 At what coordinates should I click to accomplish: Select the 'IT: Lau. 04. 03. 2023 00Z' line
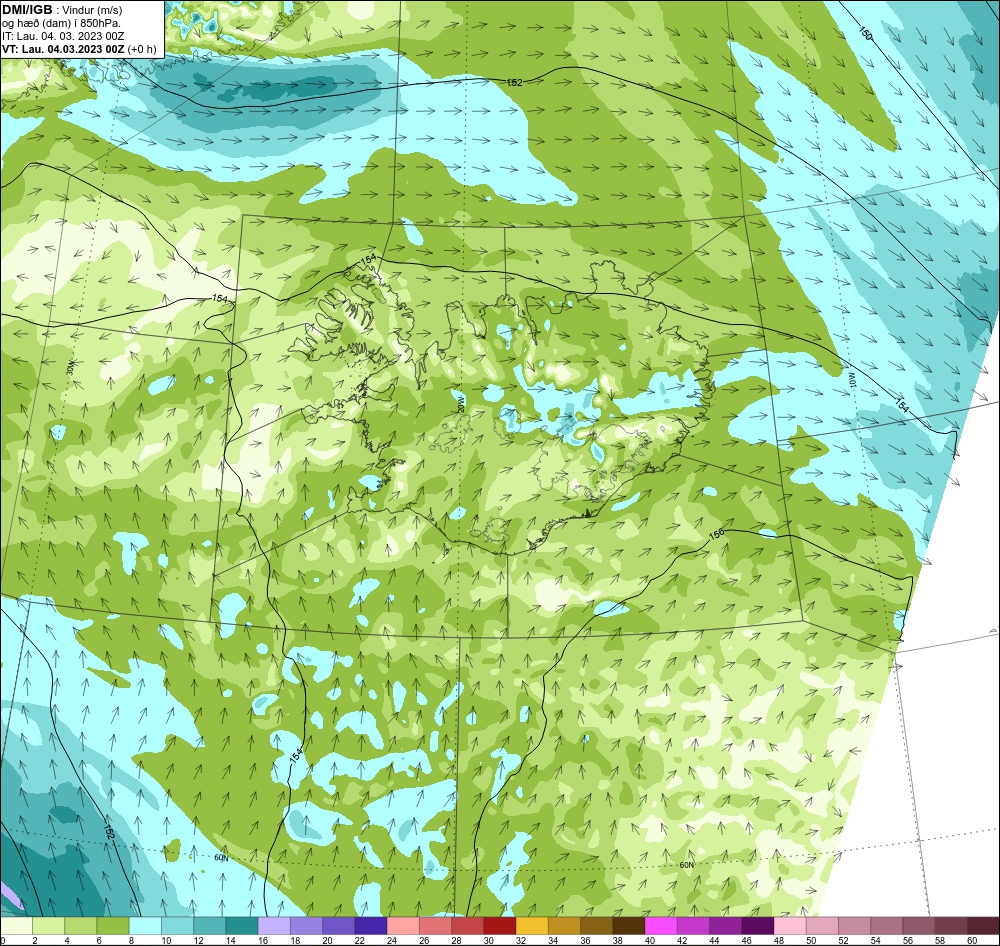click(x=63, y=36)
